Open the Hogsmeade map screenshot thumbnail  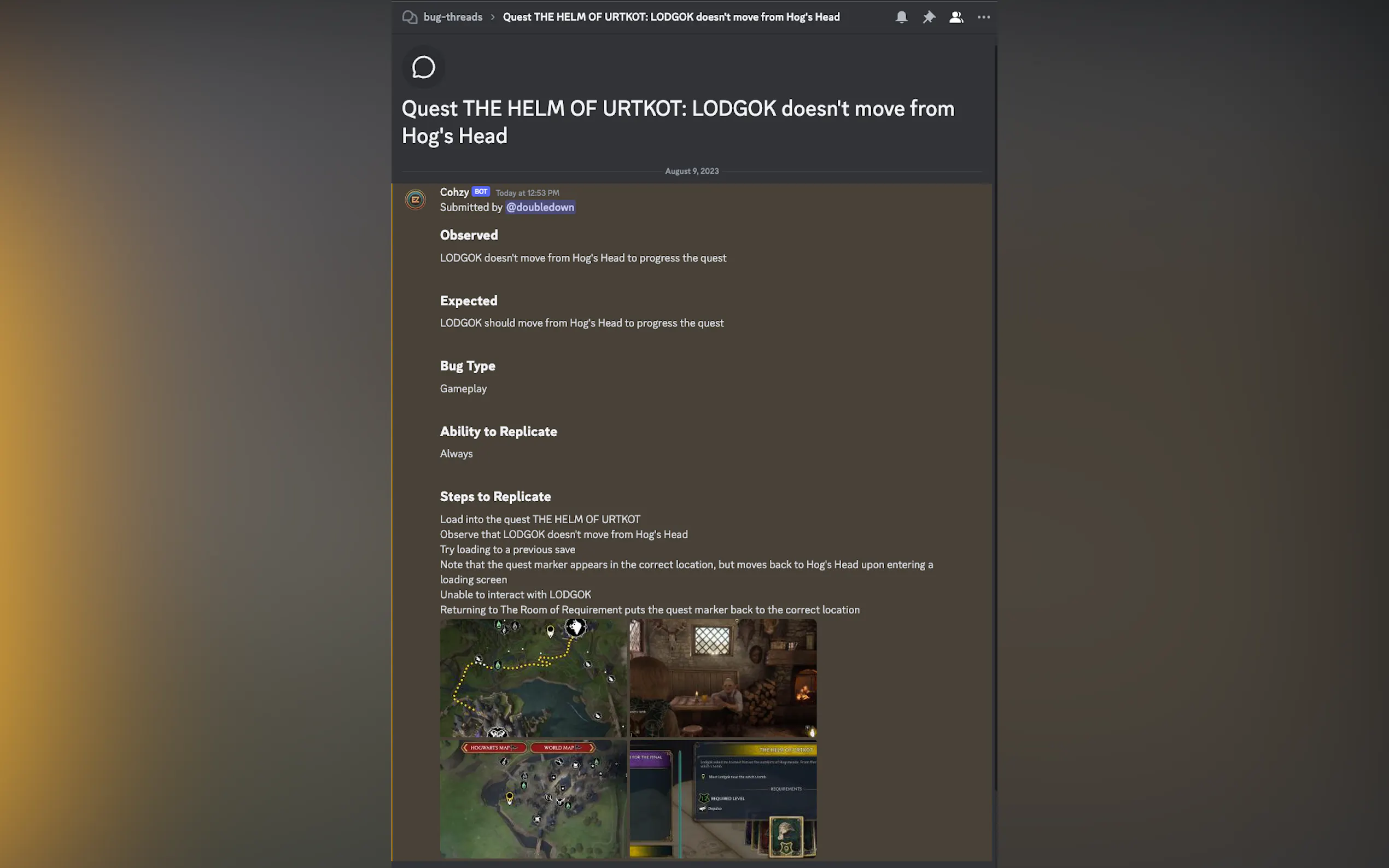click(533, 799)
